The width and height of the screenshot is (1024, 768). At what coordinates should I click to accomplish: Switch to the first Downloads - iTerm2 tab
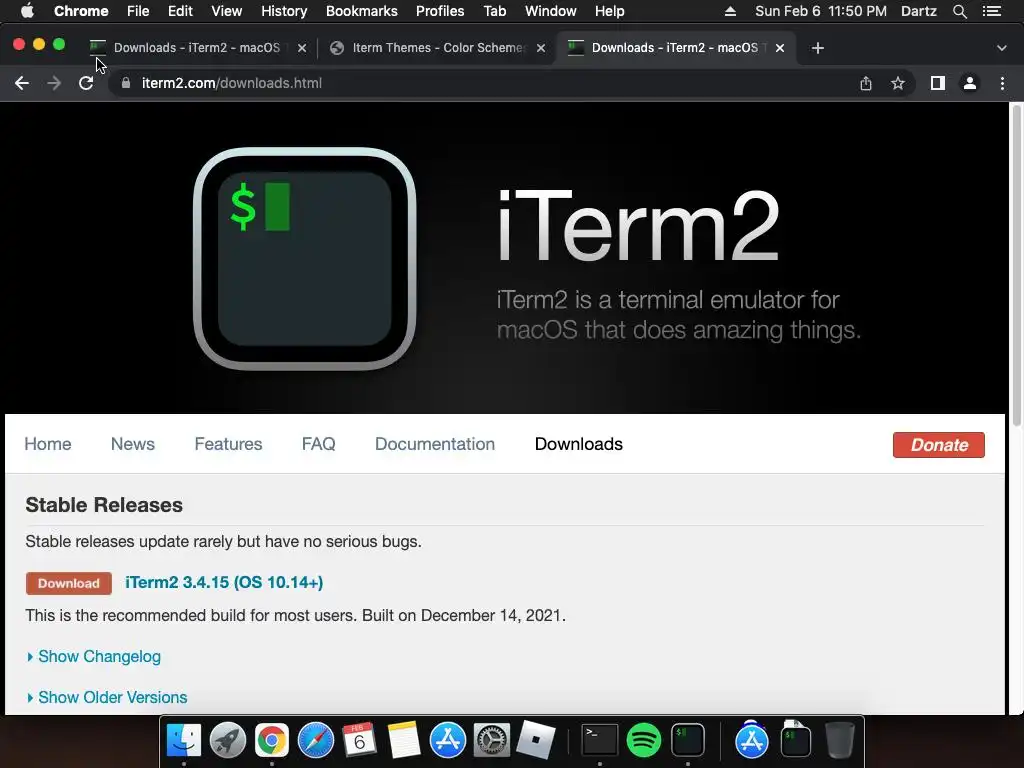tap(197, 48)
